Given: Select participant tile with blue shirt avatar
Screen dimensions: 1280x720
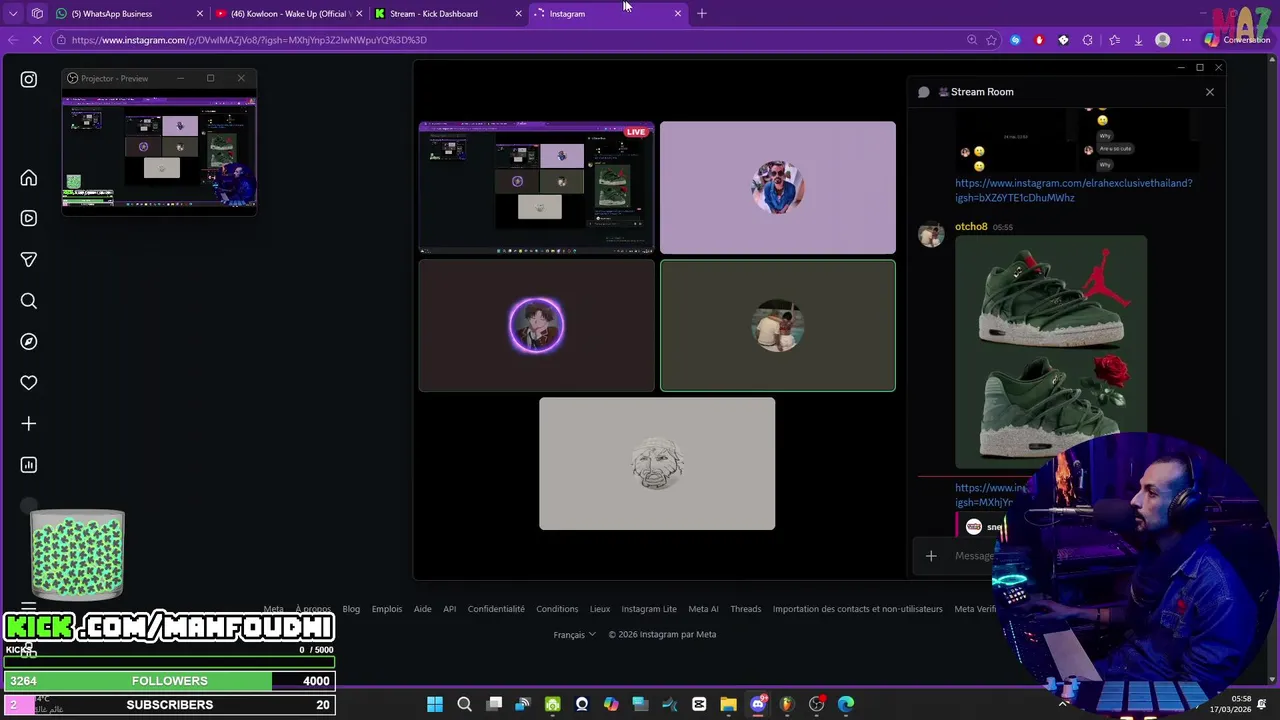Looking at the screenshot, I should (x=778, y=188).
